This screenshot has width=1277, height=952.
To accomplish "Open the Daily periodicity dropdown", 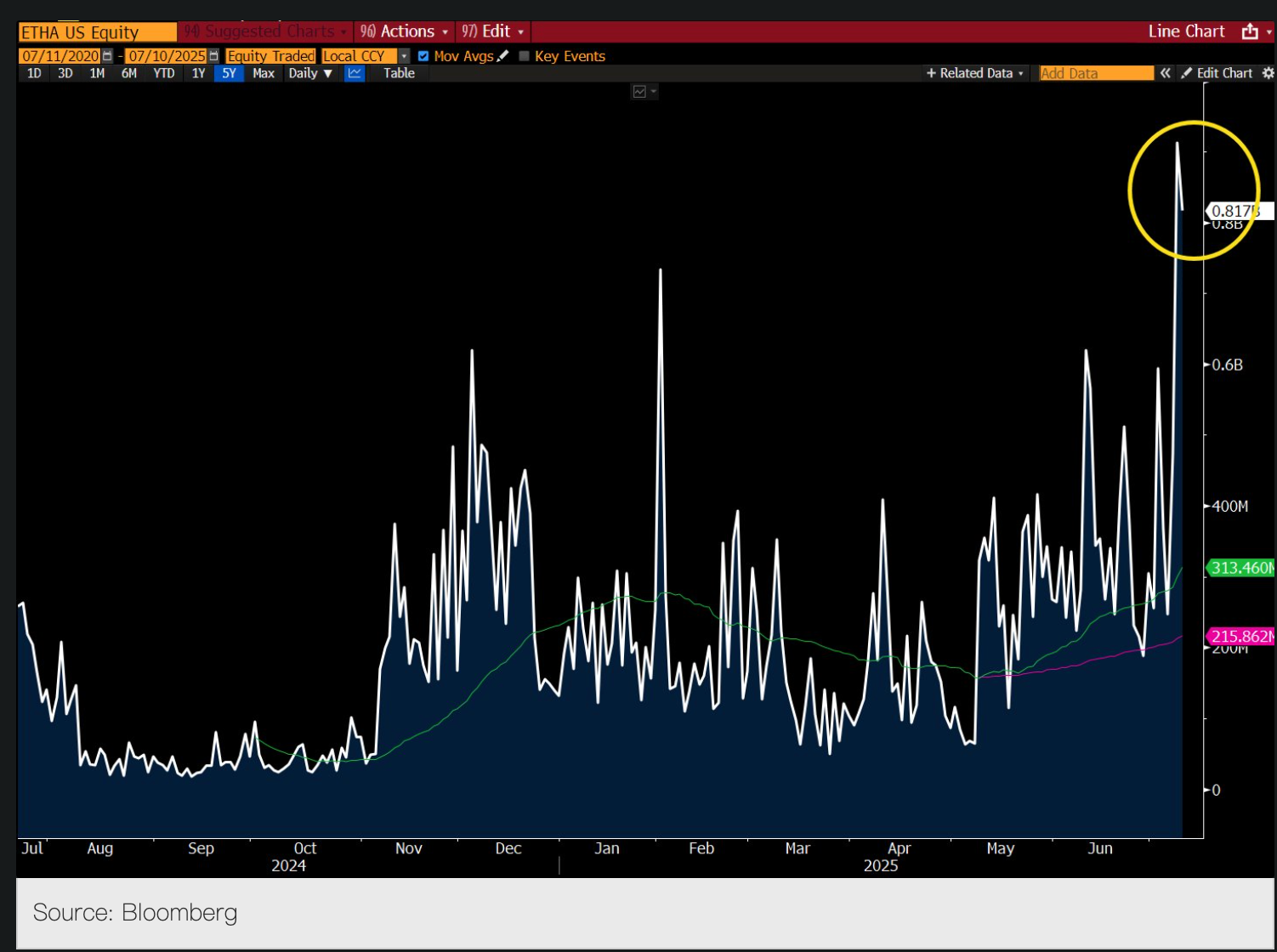I will [309, 73].
